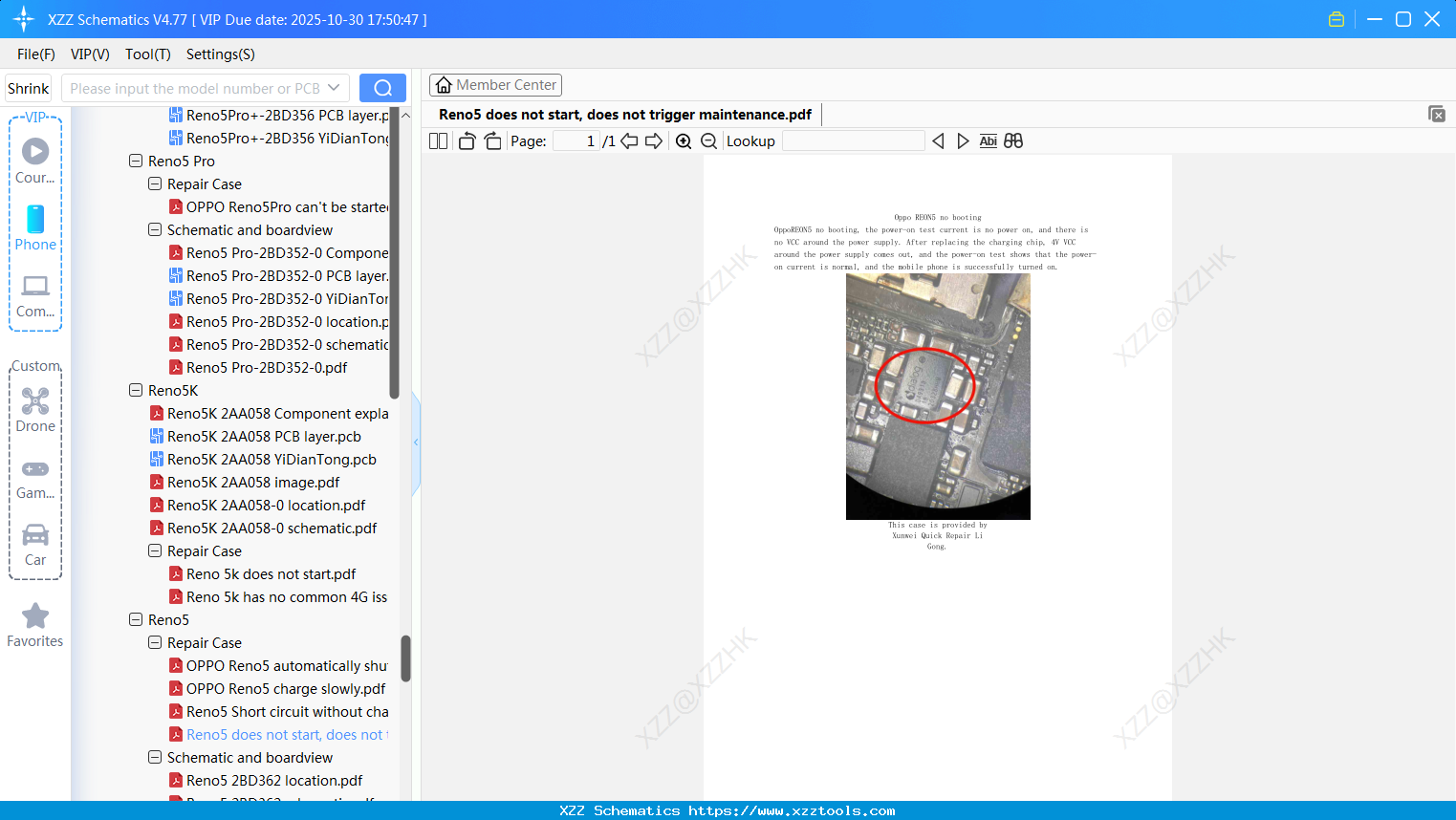Viewport: 1456px width, 820px height.
Task: Rotate the PDF page counterclockwise
Action: coord(467,141)
